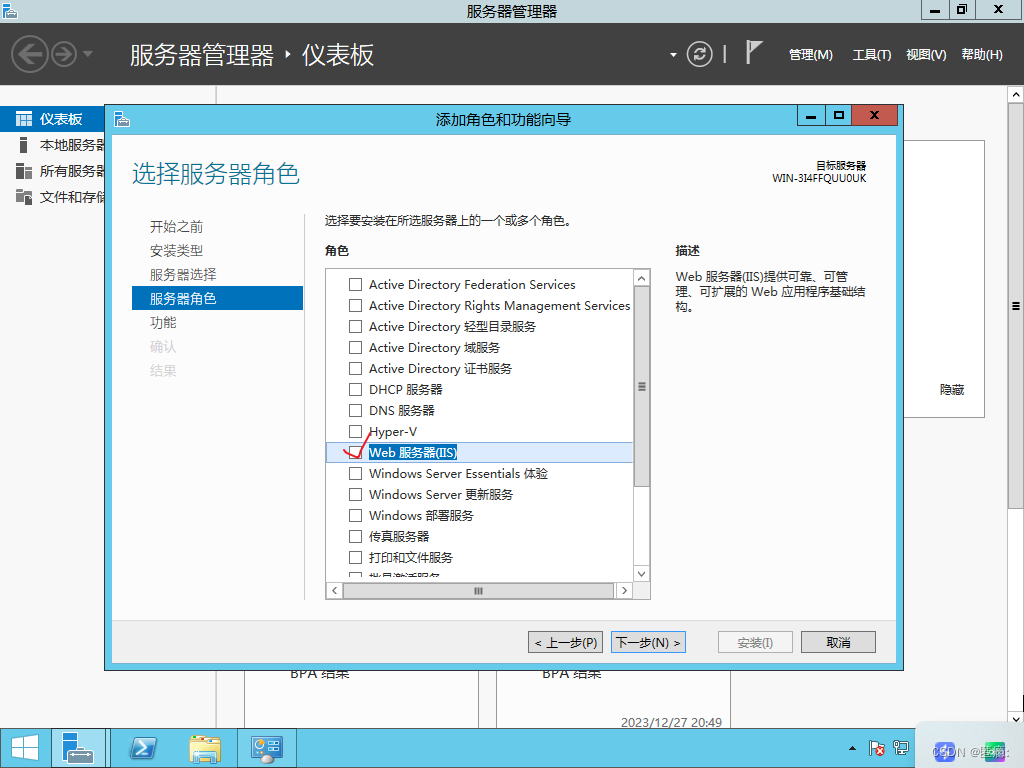Open File Explorer from taskbar
1024x768 pixels.
205,748
